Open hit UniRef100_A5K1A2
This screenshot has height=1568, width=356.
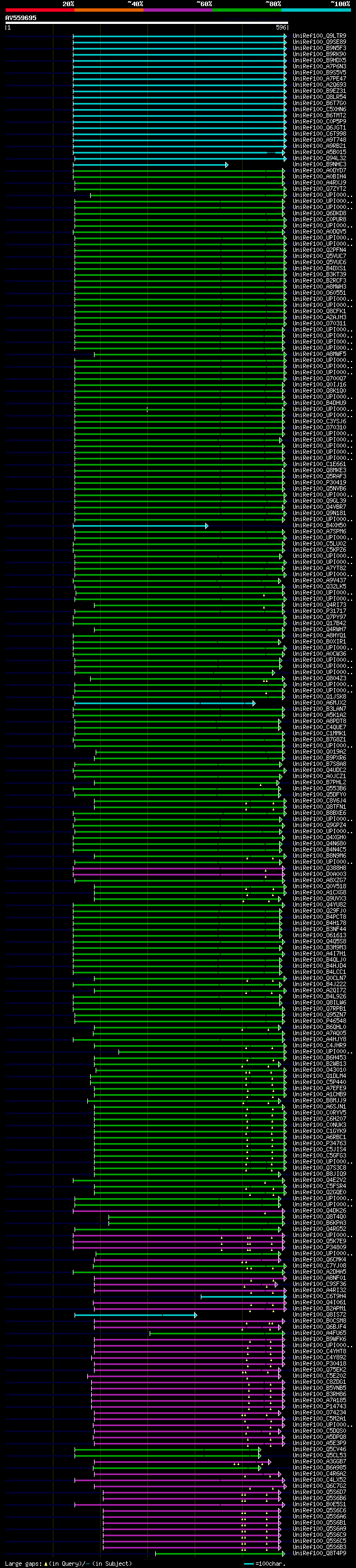(x=319, y=715)
